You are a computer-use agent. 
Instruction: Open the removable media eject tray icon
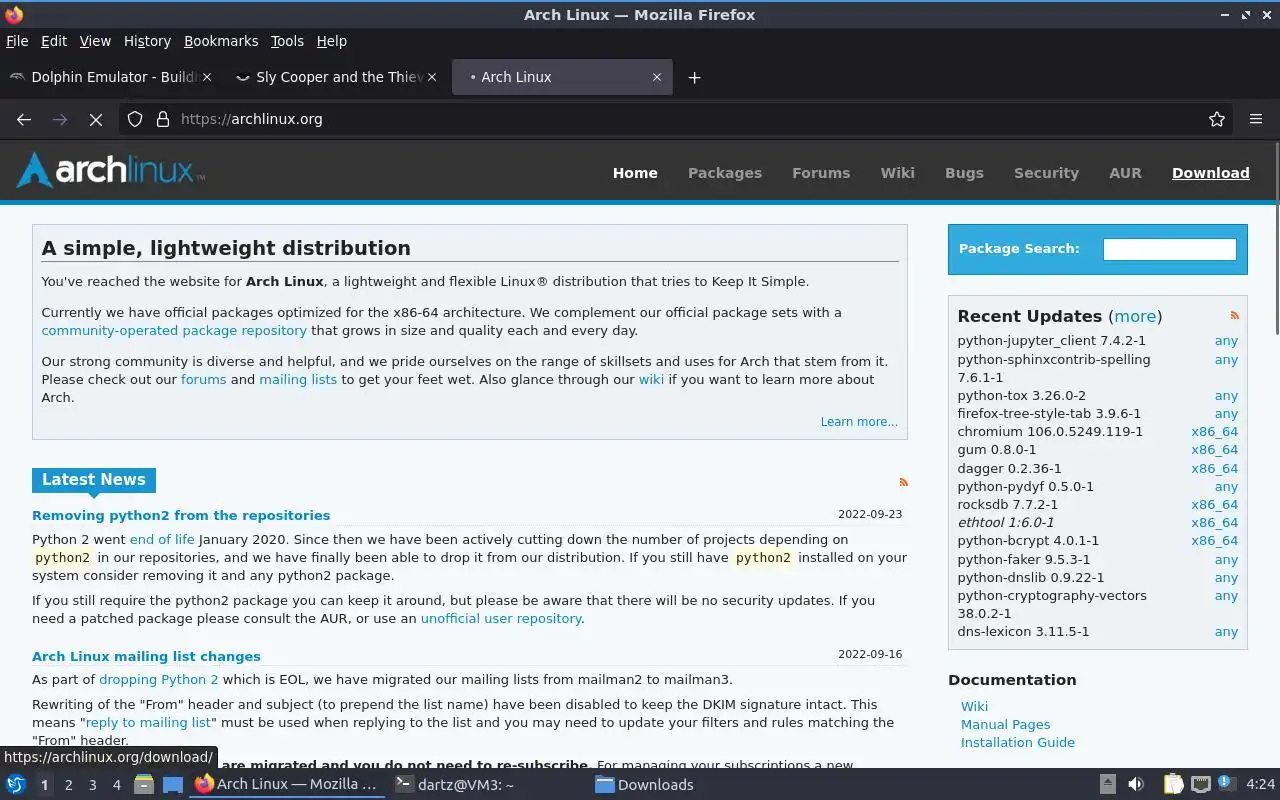[1107, 784]
